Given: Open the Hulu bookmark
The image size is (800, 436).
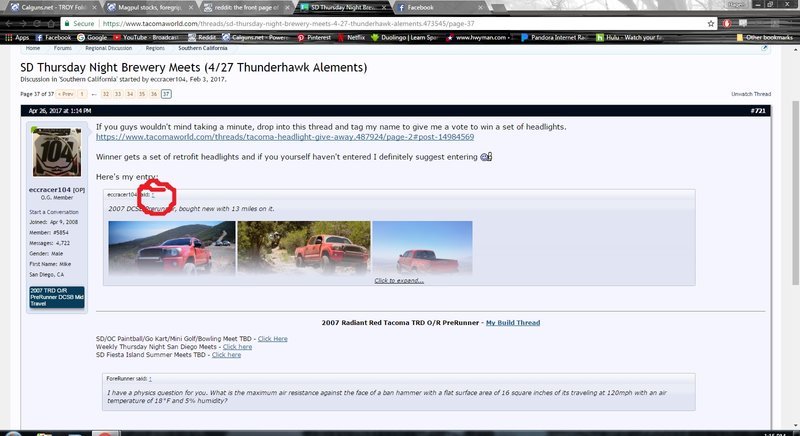Looking at the screenshot, I should tap(630, 37).
